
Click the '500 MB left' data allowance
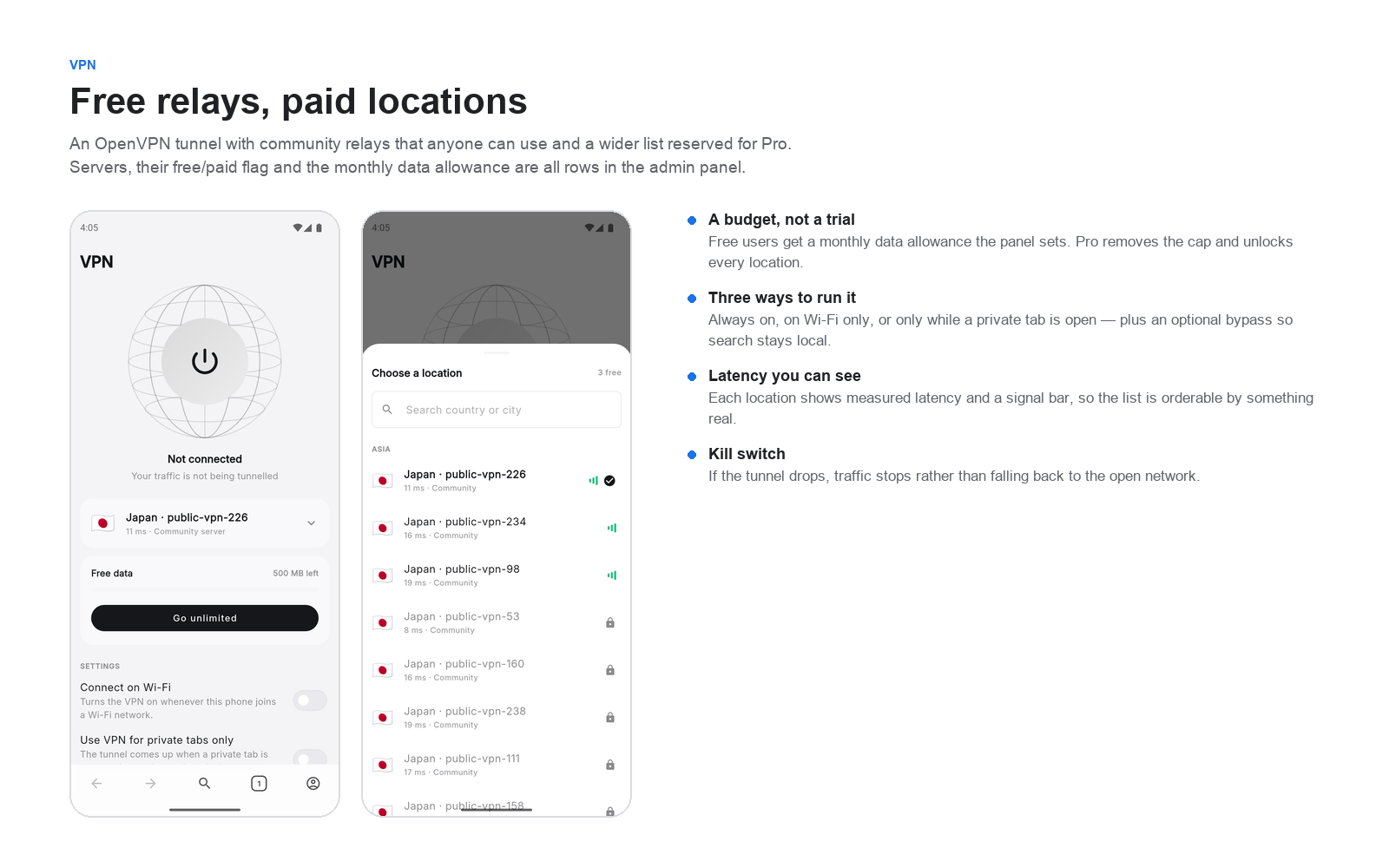coord(296,574)
